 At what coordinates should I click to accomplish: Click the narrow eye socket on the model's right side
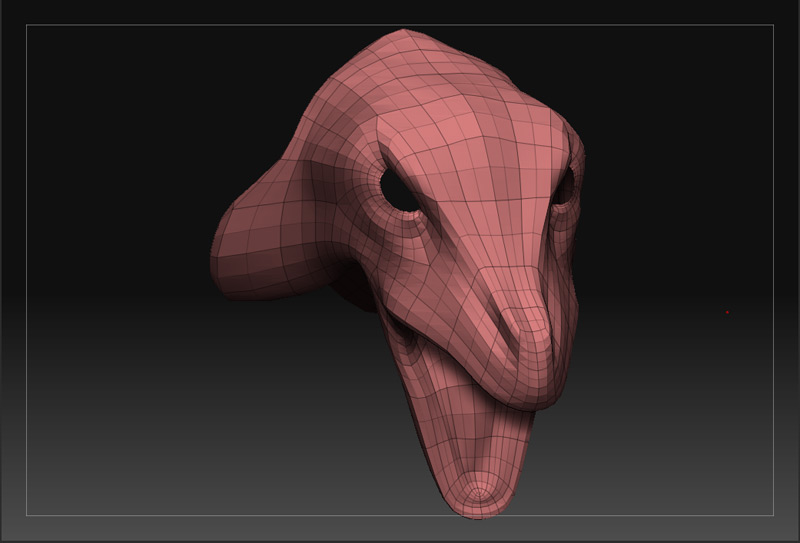[565, 186]
